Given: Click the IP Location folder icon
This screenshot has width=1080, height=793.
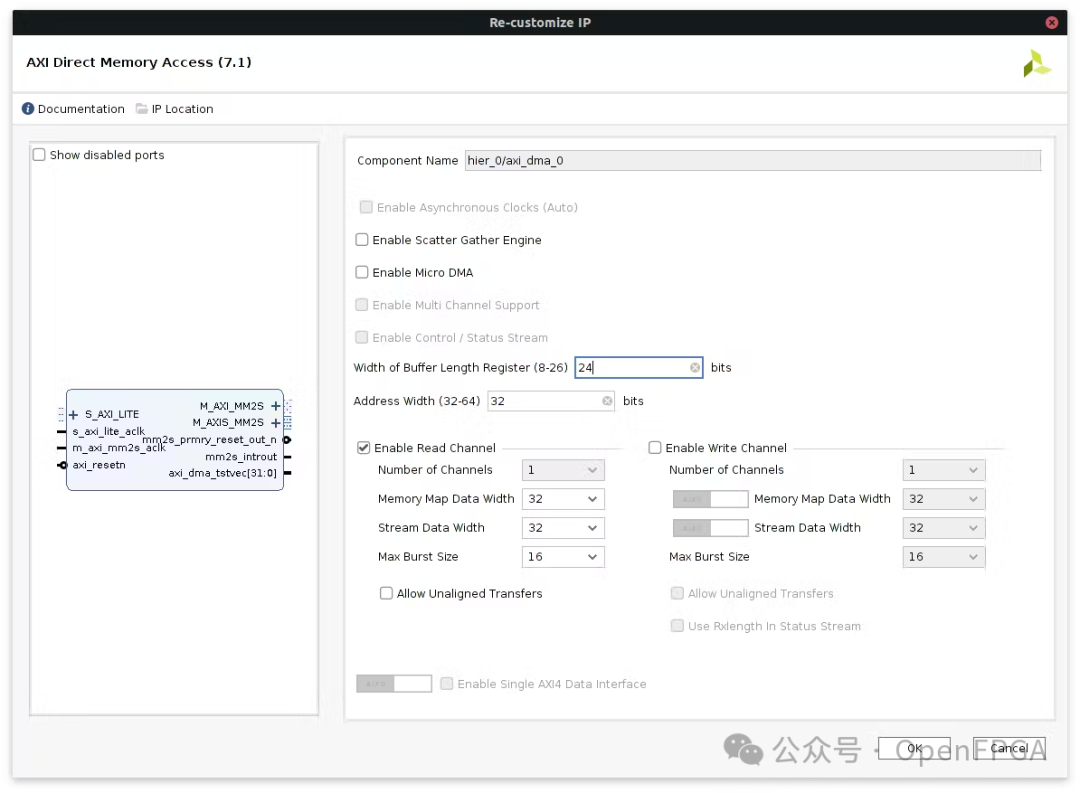Looking at the screenshot, I should point(142,109).
